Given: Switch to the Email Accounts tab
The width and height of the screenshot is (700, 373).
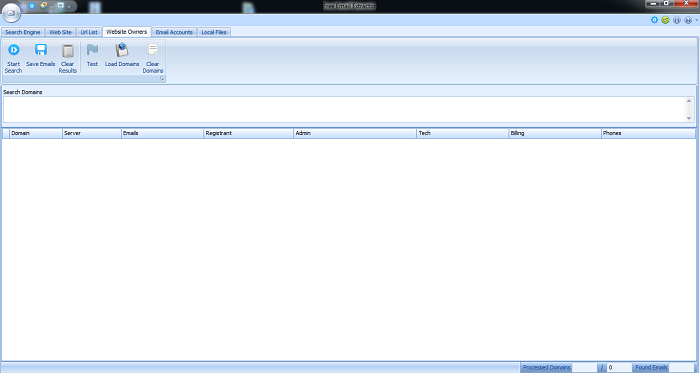Looking at the screenshot, I should click(x=174, y=32).
